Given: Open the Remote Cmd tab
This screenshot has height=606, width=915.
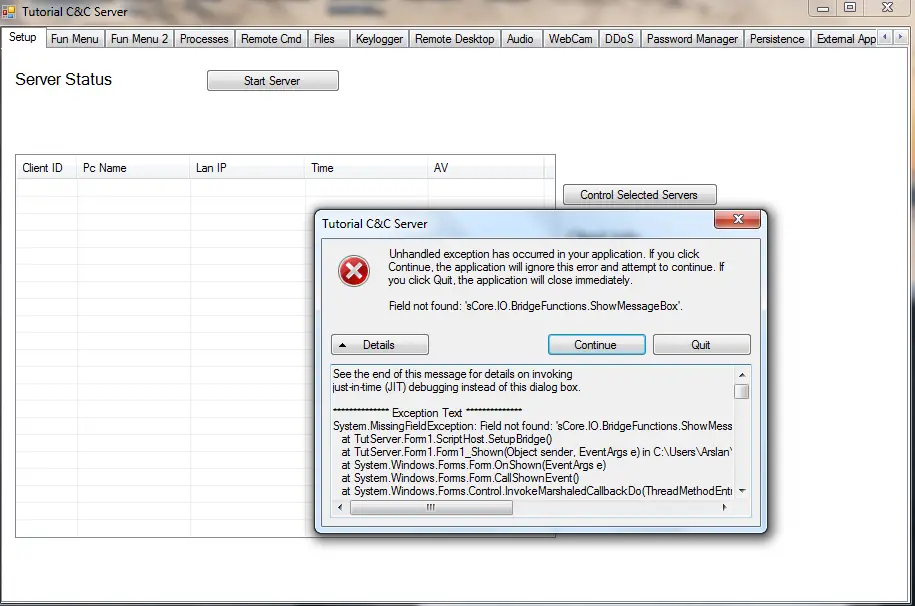Looking at the screenshot, I should [x=271, y=39].
